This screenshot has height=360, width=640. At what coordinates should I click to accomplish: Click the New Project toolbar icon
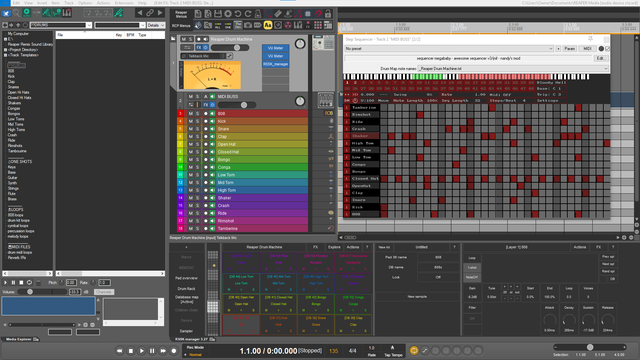coord(198,14)
